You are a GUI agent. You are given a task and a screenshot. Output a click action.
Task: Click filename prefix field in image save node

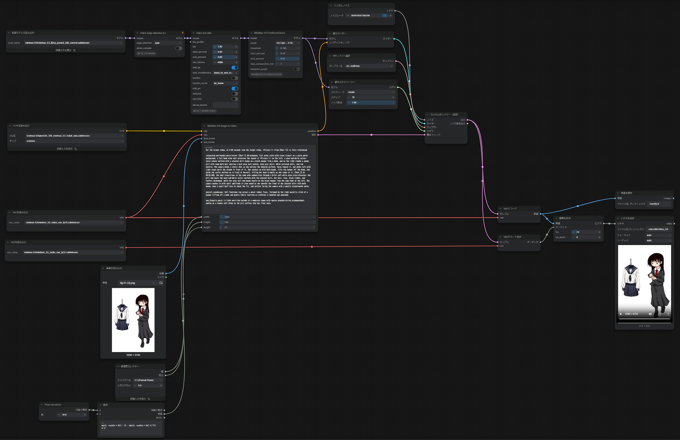[659, 204]
